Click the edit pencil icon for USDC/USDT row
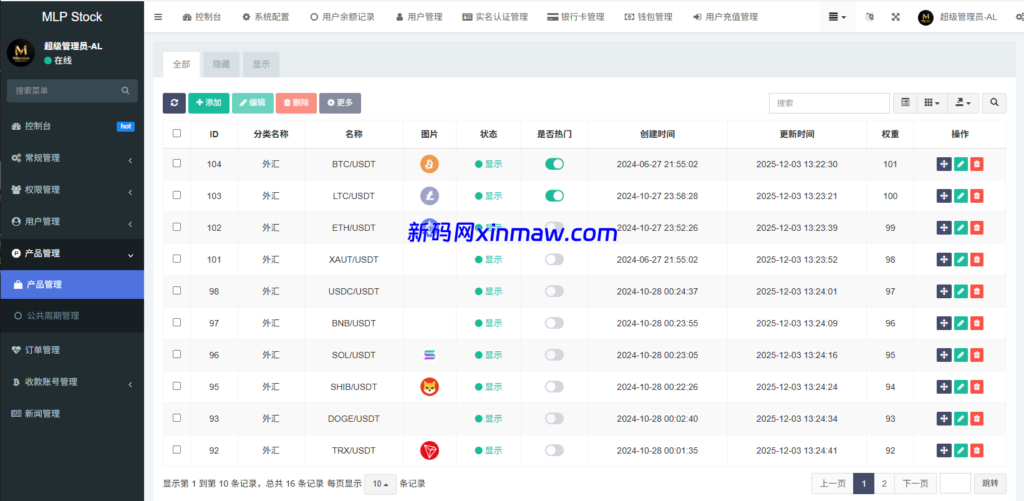Viewport: 1024px width, 501px height. (960, 291)
